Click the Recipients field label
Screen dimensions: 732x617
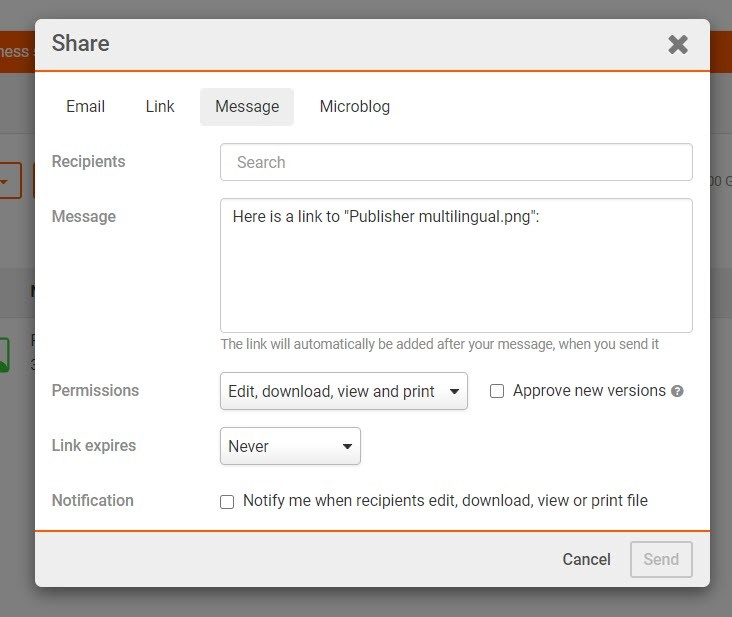click(x=89, y=162)
